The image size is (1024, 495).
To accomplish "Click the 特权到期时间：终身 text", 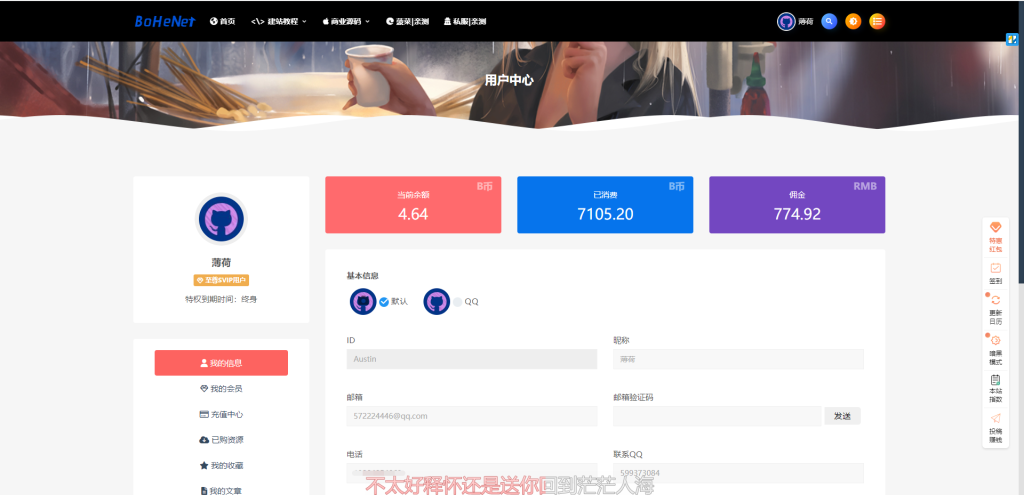I will (221, 299).
